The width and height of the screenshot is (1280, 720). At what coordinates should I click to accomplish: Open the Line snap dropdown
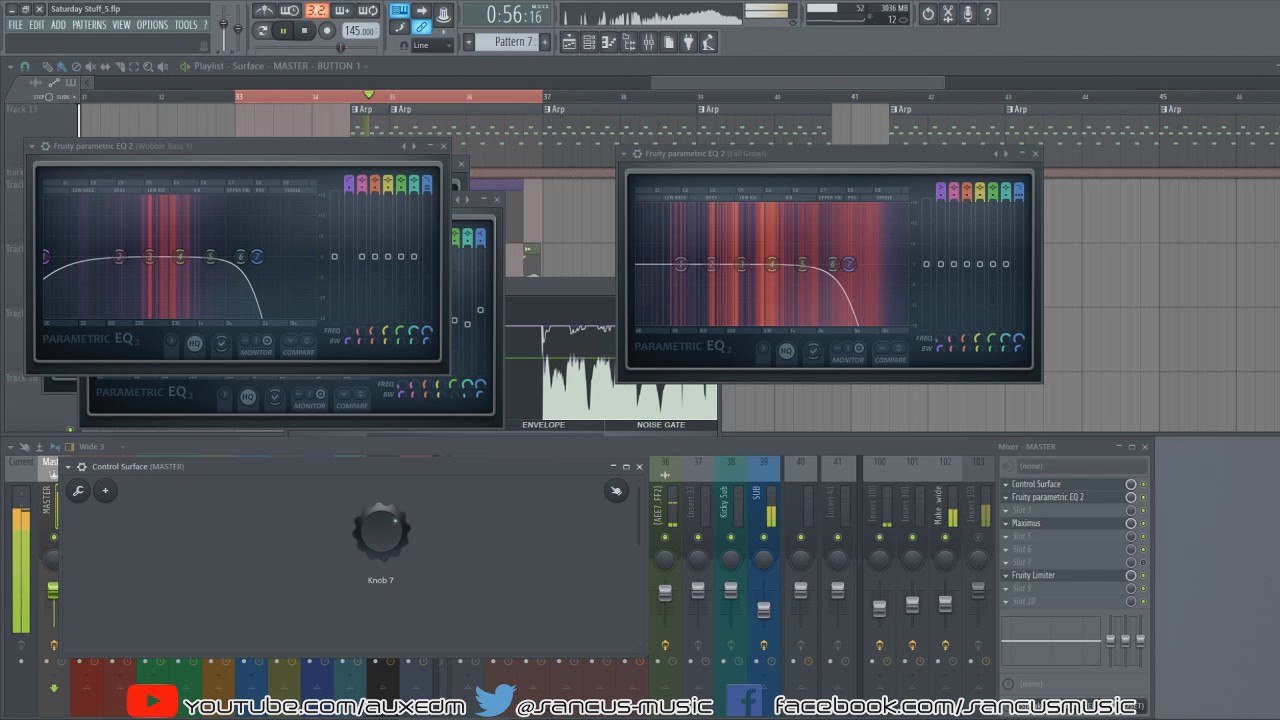433,45
